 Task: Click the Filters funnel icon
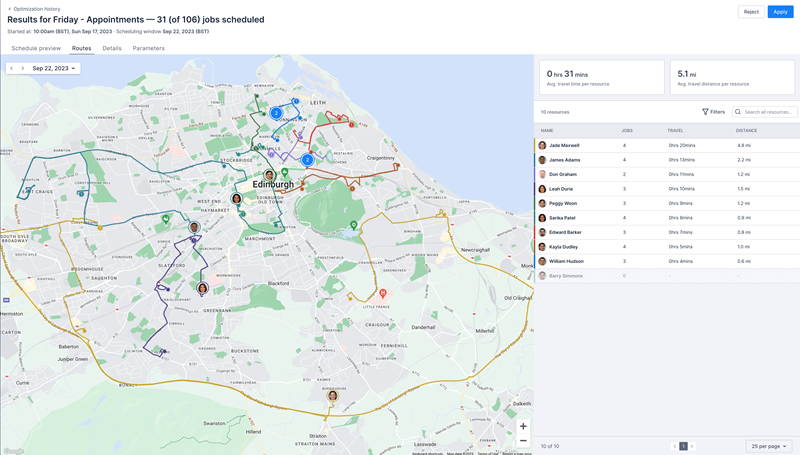coord(705,112)
